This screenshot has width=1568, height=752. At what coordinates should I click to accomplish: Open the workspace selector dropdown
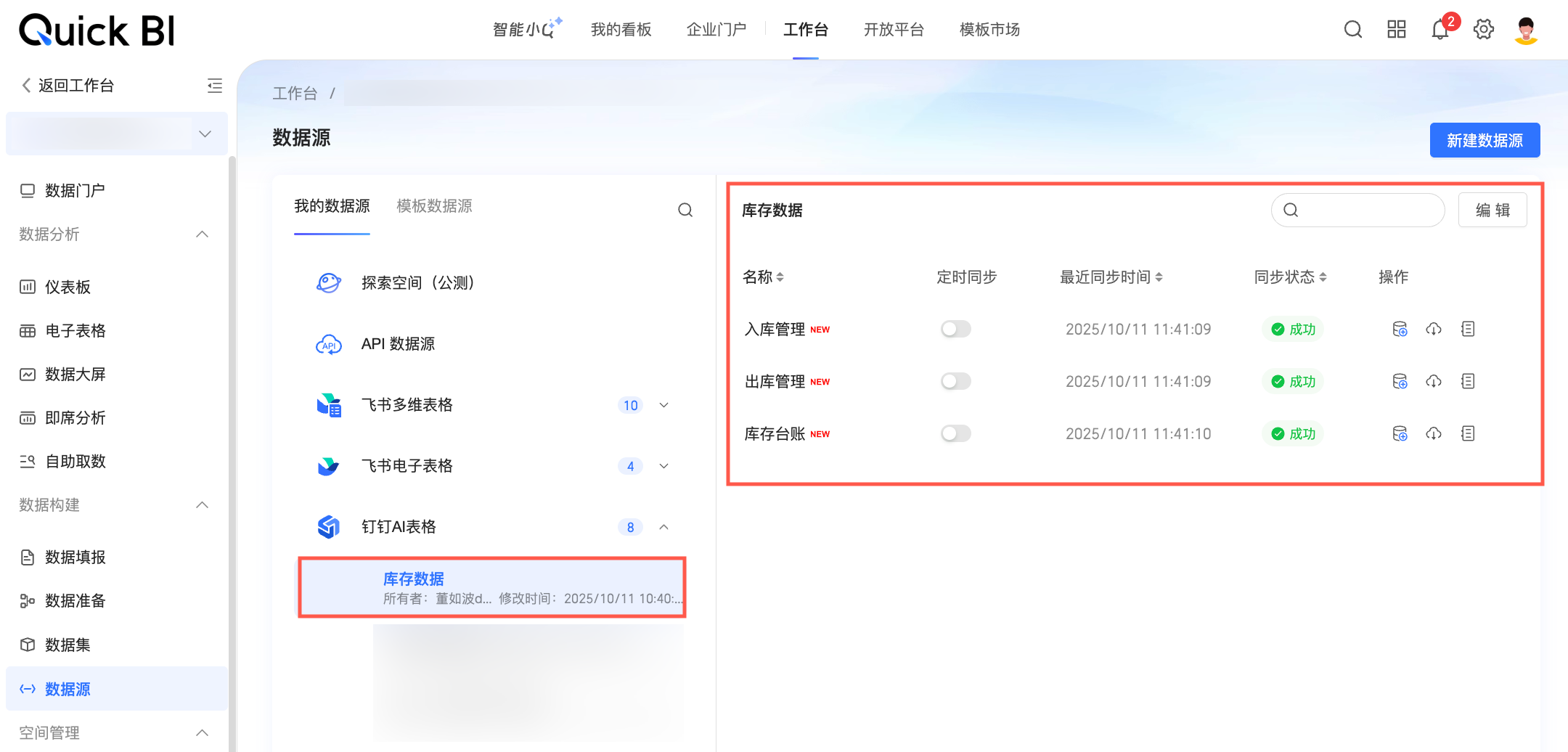117,134
